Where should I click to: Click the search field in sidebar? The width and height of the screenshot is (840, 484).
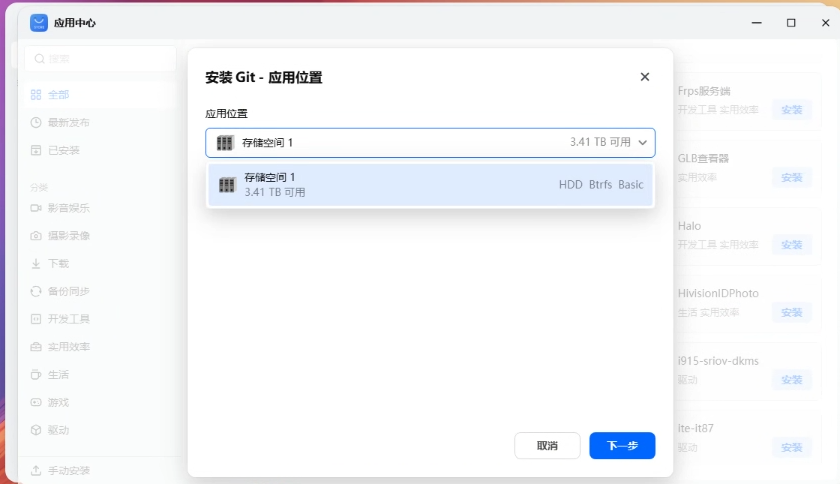tap(100, 58)
